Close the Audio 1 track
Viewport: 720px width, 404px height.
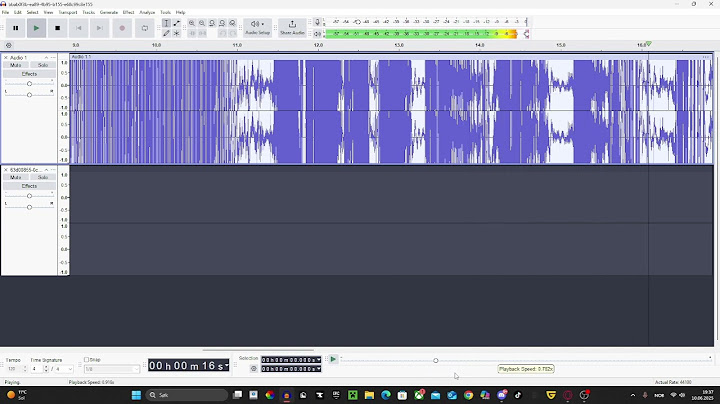pyautogui.click(x=6, y=58)
